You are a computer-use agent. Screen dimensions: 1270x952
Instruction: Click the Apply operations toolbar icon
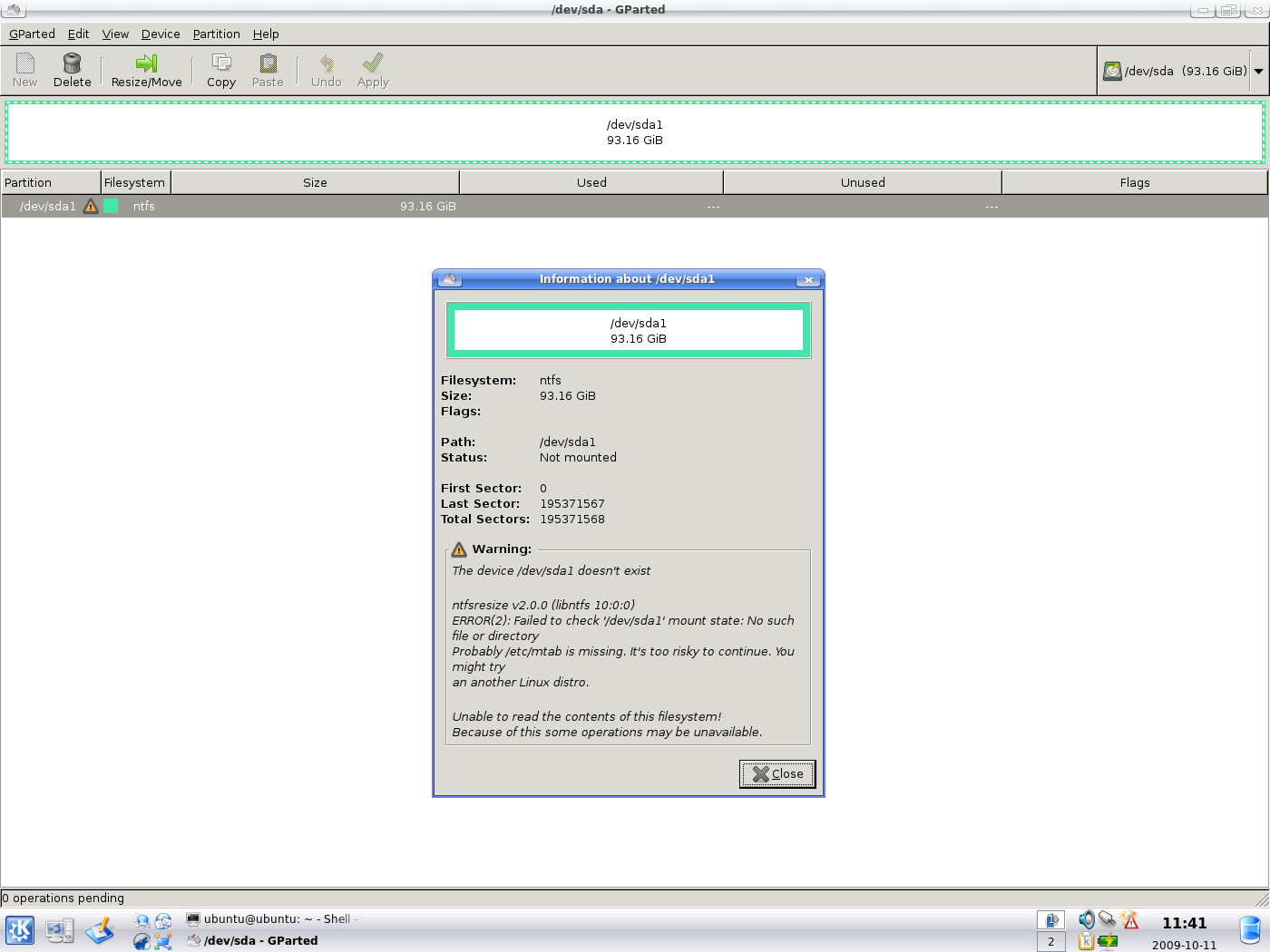coord(373,70)
